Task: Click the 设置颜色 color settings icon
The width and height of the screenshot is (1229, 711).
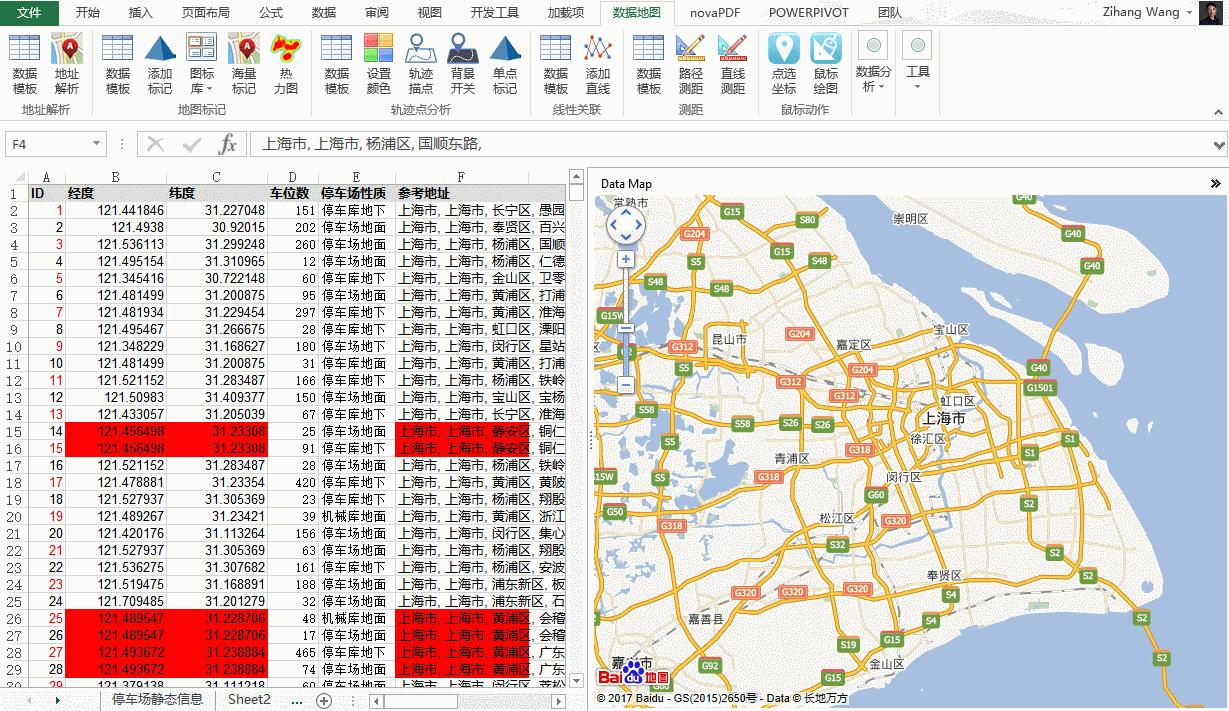Action: coord(379,64)
